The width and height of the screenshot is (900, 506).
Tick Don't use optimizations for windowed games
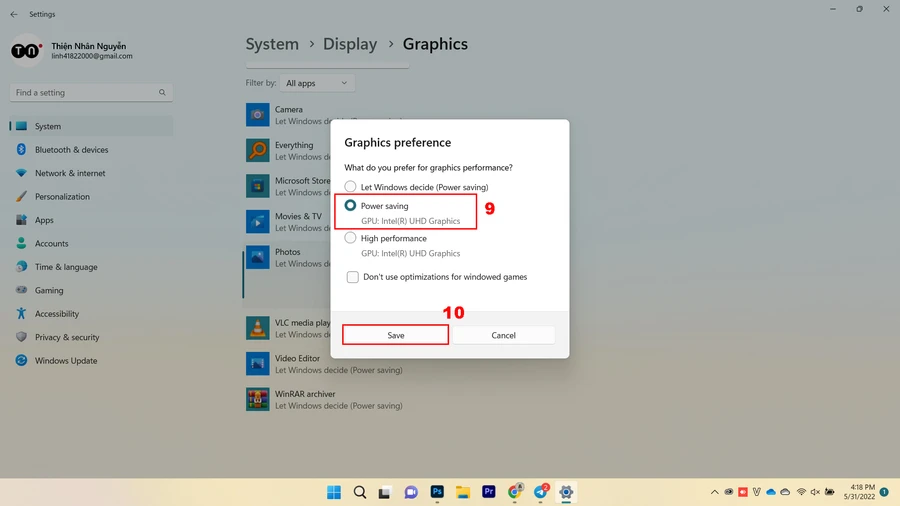click(352, 277)
